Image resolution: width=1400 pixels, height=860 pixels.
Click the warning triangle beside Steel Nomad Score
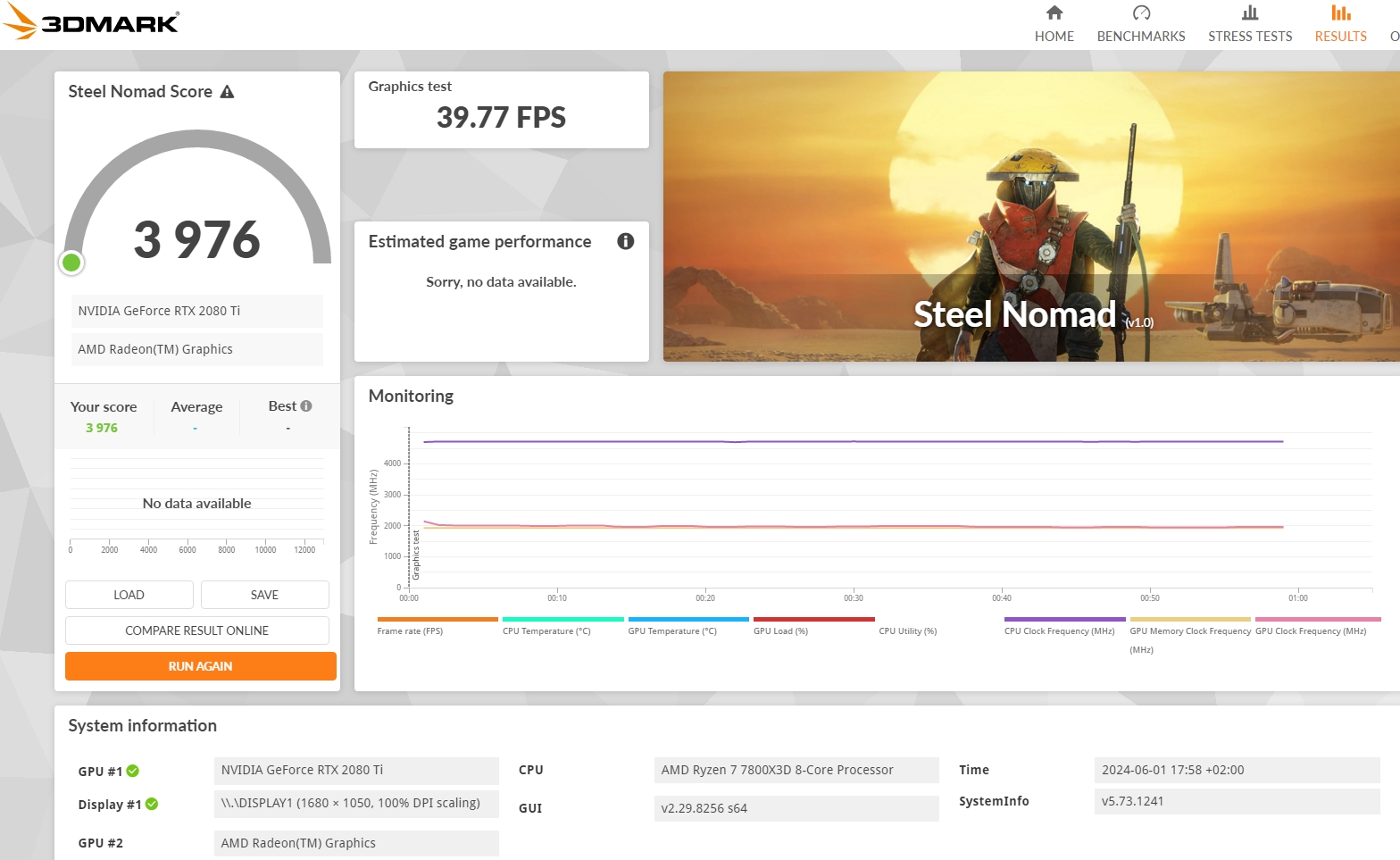(x=227, y=92)
